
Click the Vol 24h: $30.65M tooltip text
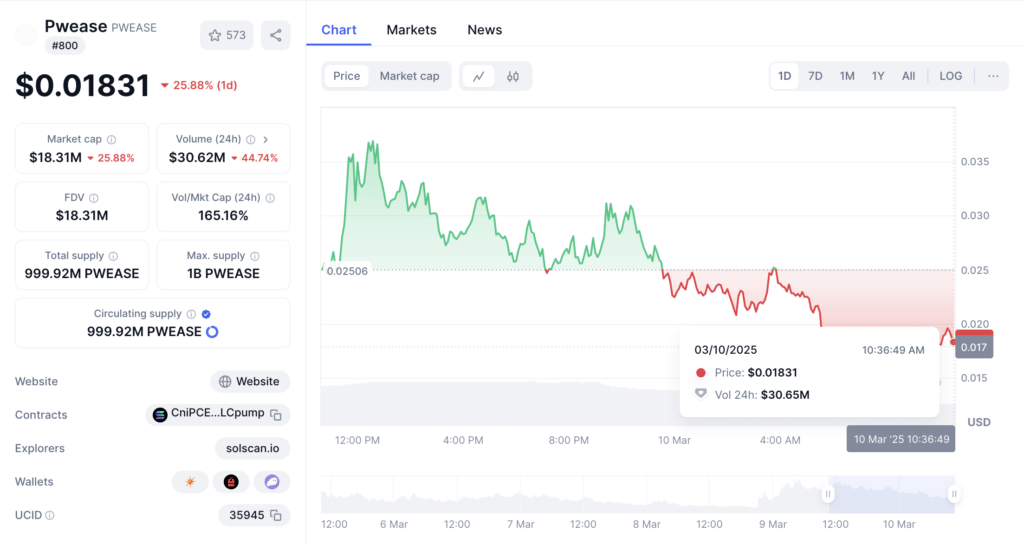pyautogui.click(x=762, y=395)
